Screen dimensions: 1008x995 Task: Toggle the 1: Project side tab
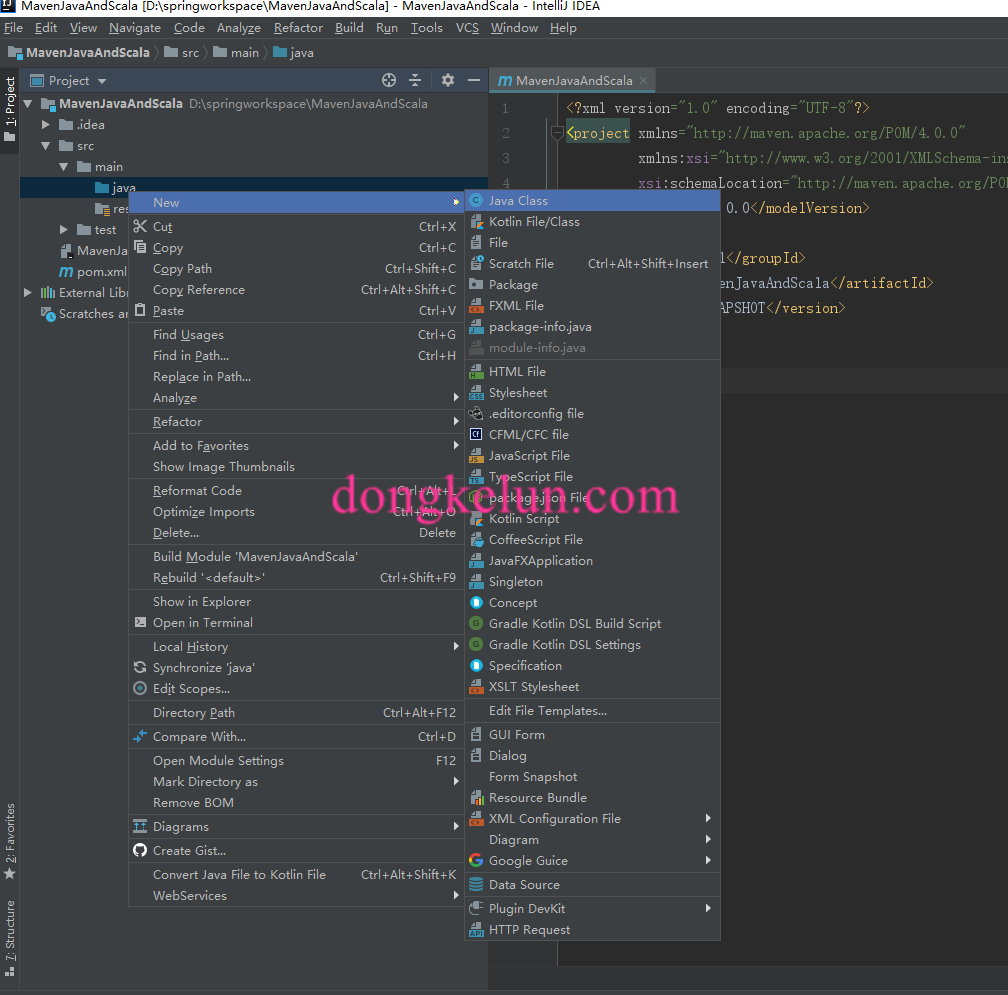coord(10,109)
